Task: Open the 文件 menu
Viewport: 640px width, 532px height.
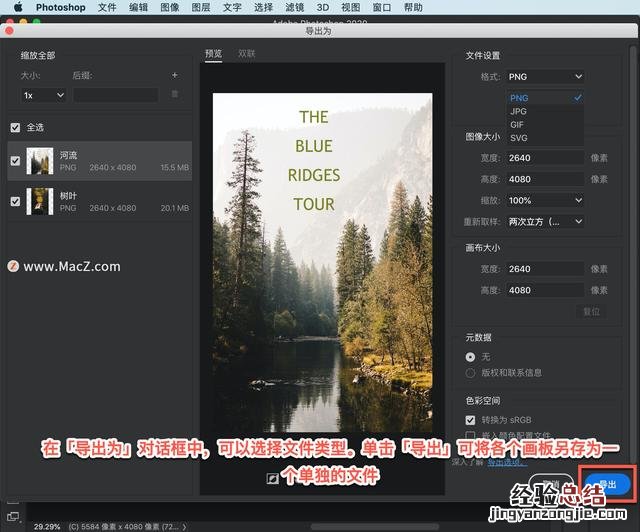Action: pyautogui.click(x=107, y=7)
